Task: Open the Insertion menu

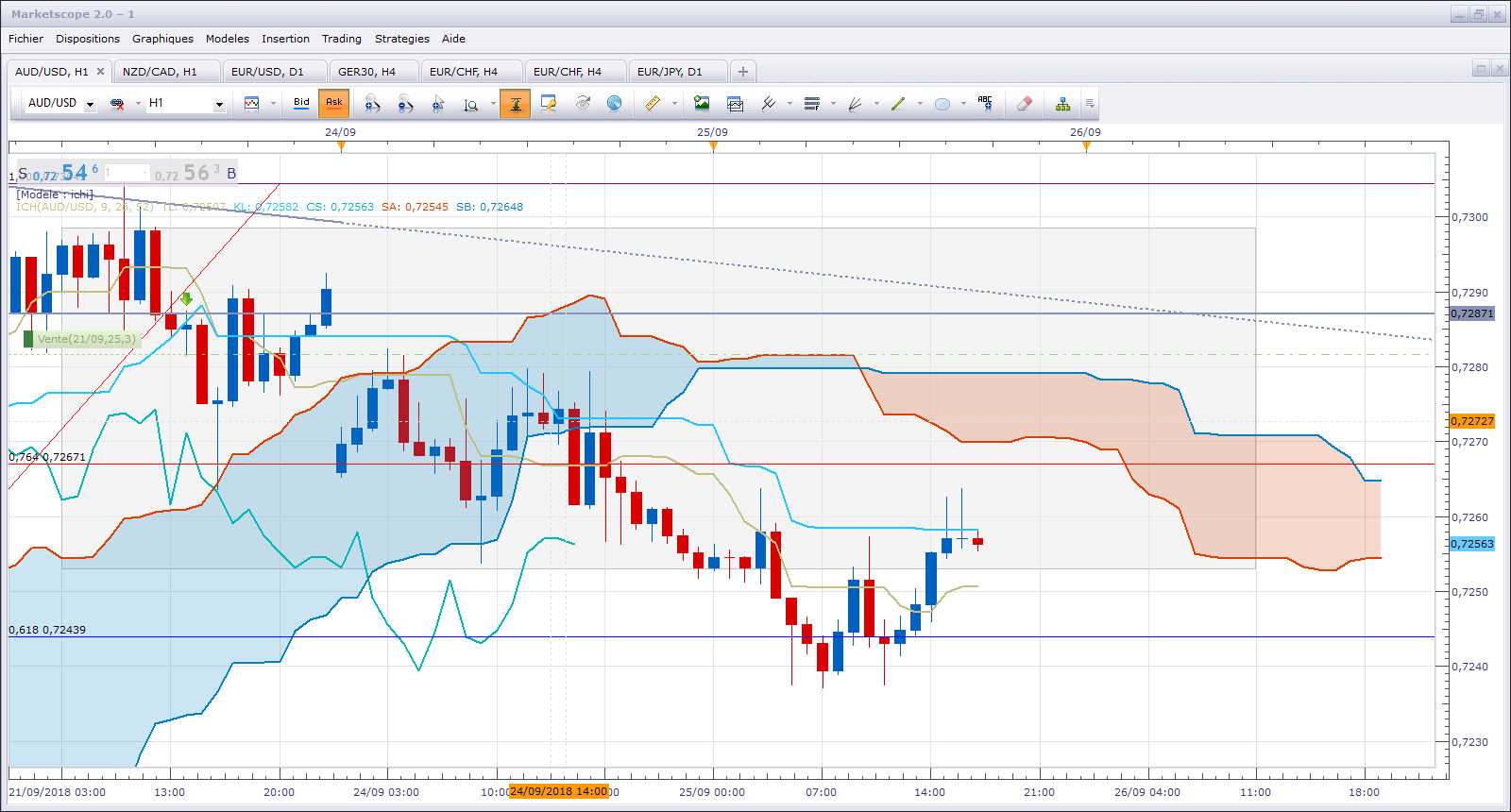Action: (x=285, y=39)
